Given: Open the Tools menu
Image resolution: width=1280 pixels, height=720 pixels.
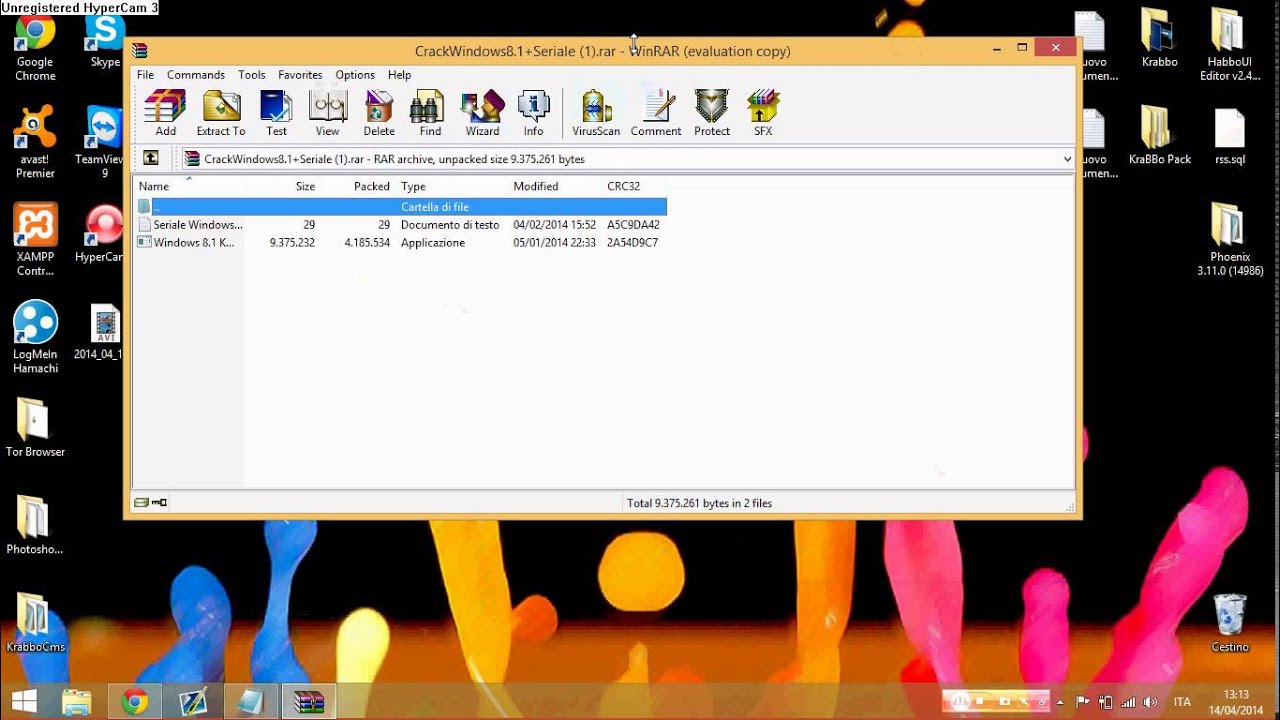Looking at the screenshot, I should tap(252, 75).
